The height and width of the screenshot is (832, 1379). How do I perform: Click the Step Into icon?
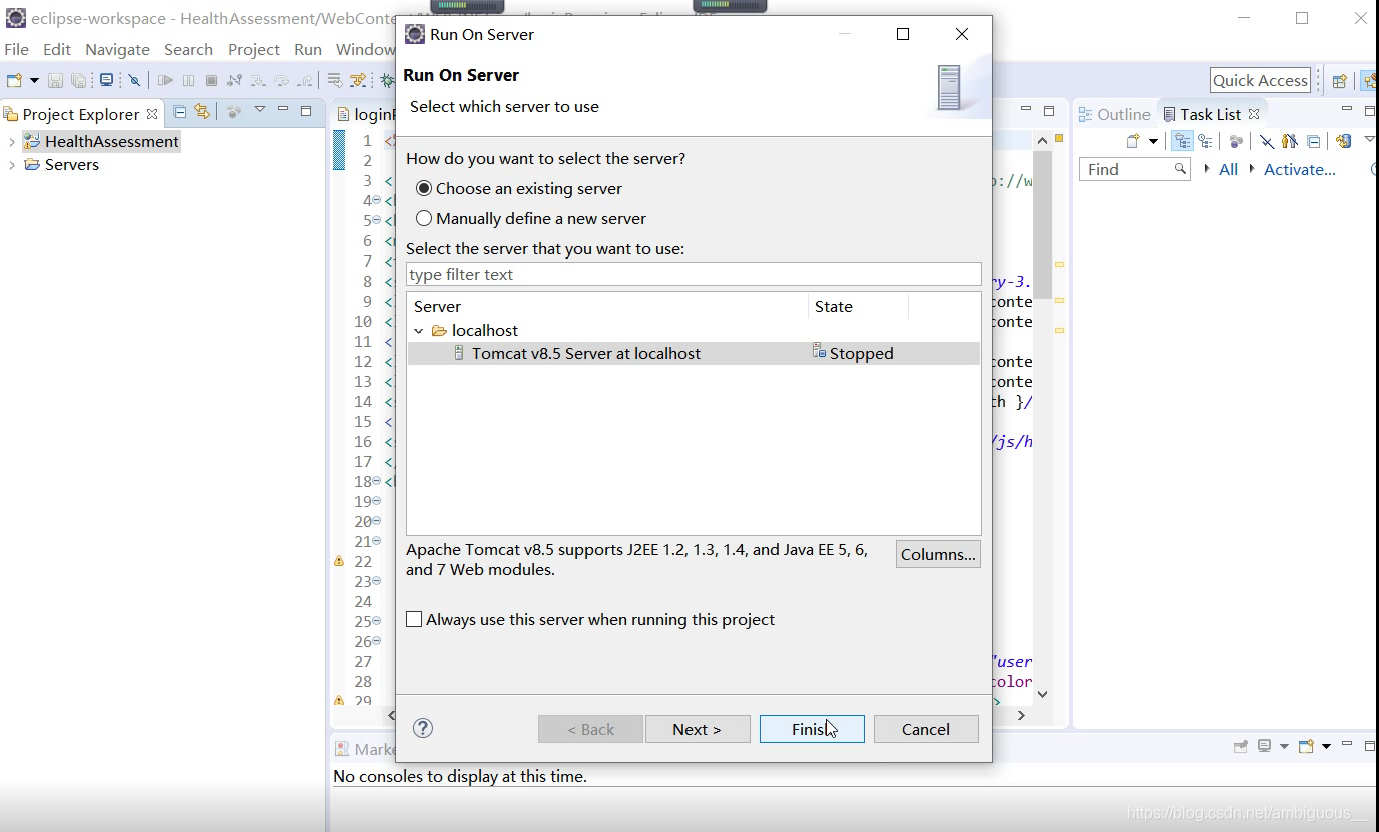click(x=258, y=80)
